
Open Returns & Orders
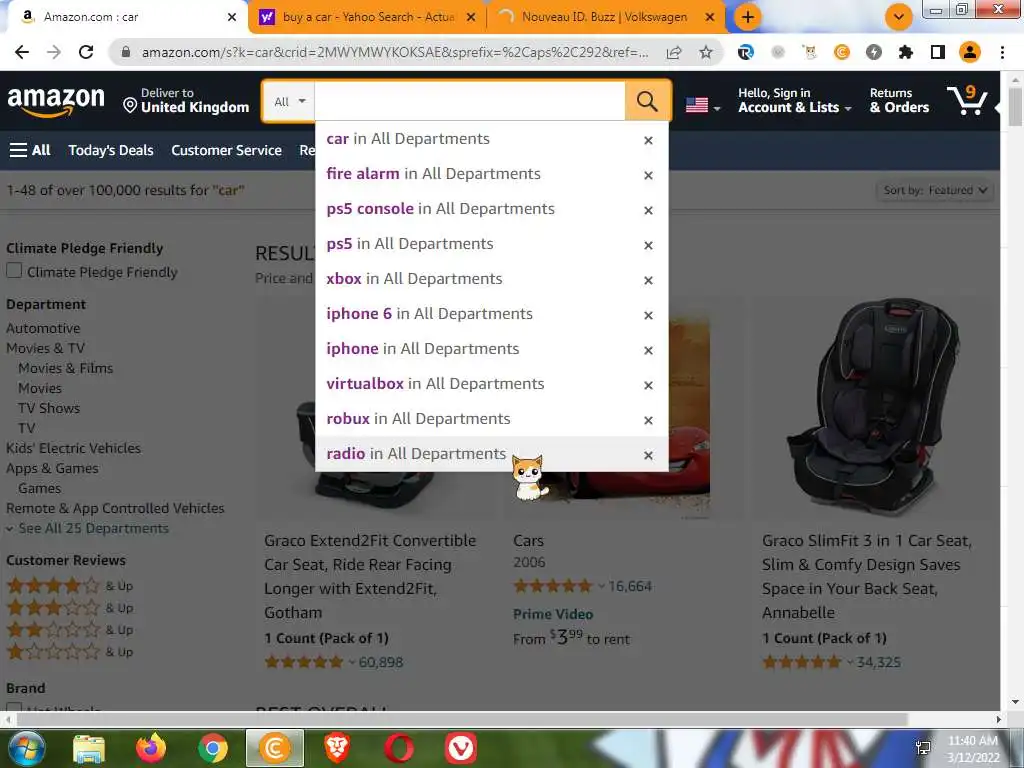[899, 101]
